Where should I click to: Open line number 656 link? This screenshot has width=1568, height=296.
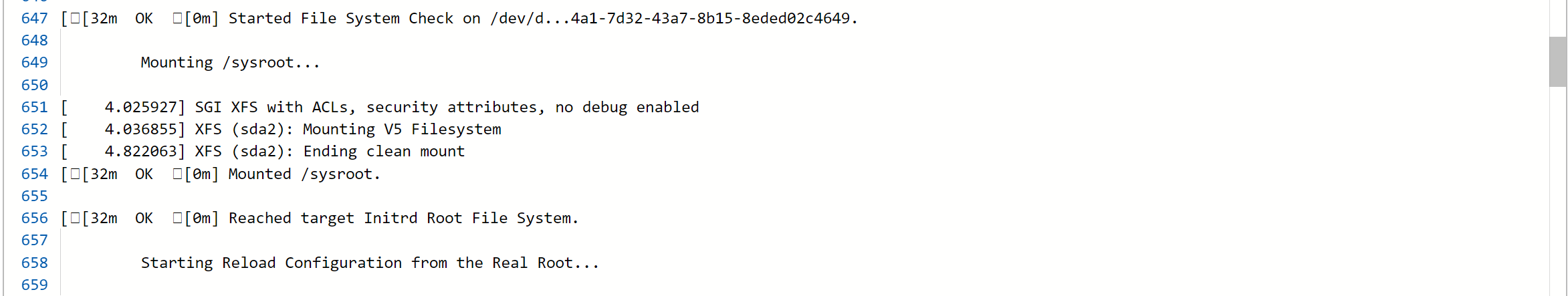34,218
